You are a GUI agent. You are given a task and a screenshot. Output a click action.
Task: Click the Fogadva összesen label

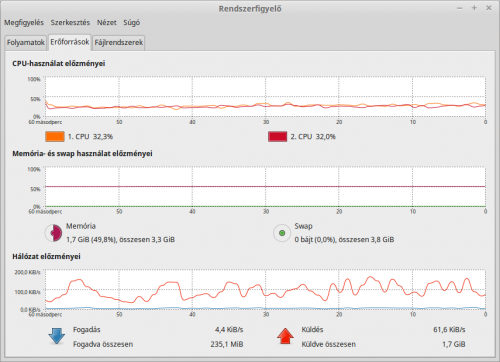(103, 344)
